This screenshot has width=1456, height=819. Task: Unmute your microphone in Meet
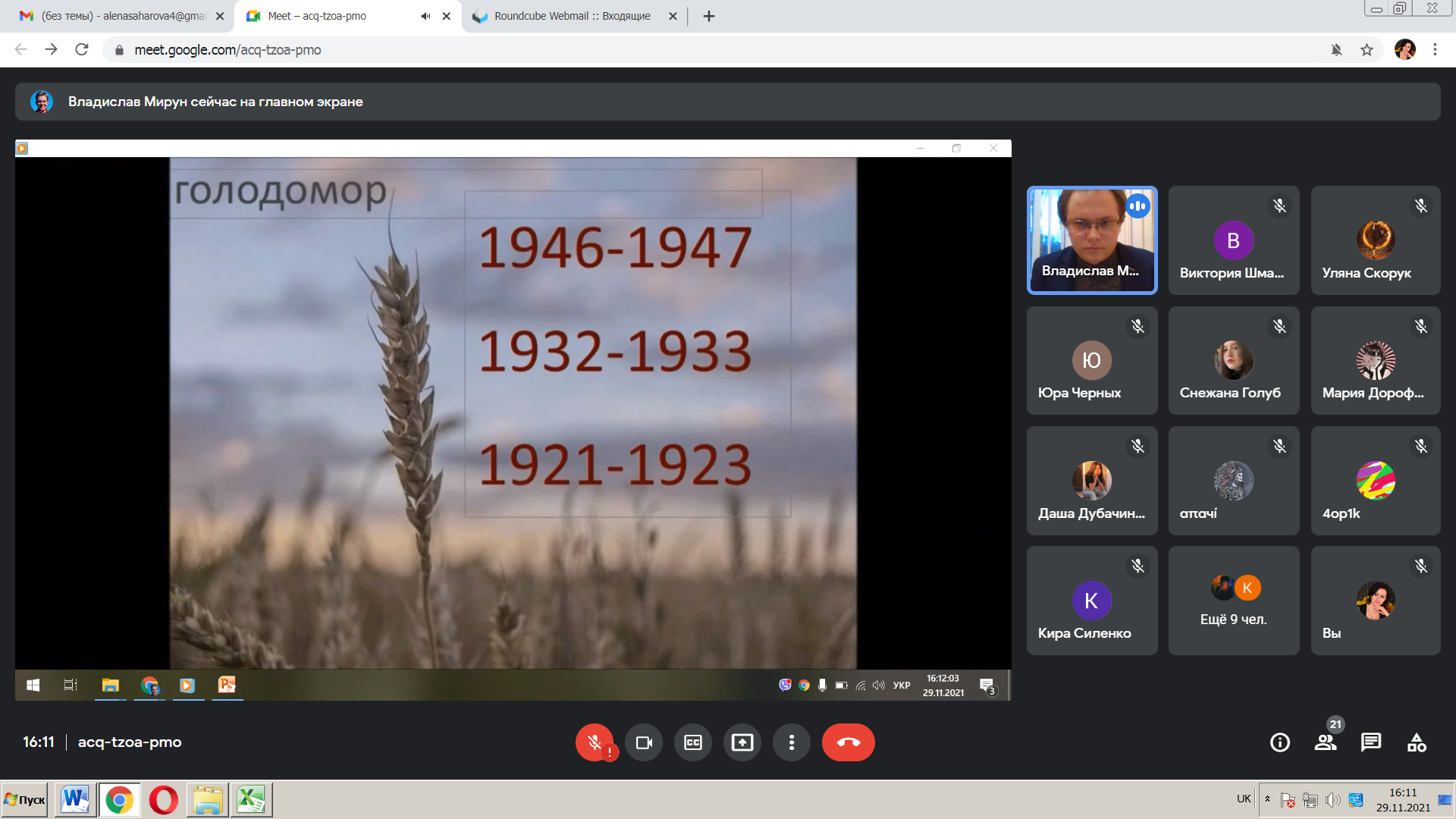click(595, 742)
